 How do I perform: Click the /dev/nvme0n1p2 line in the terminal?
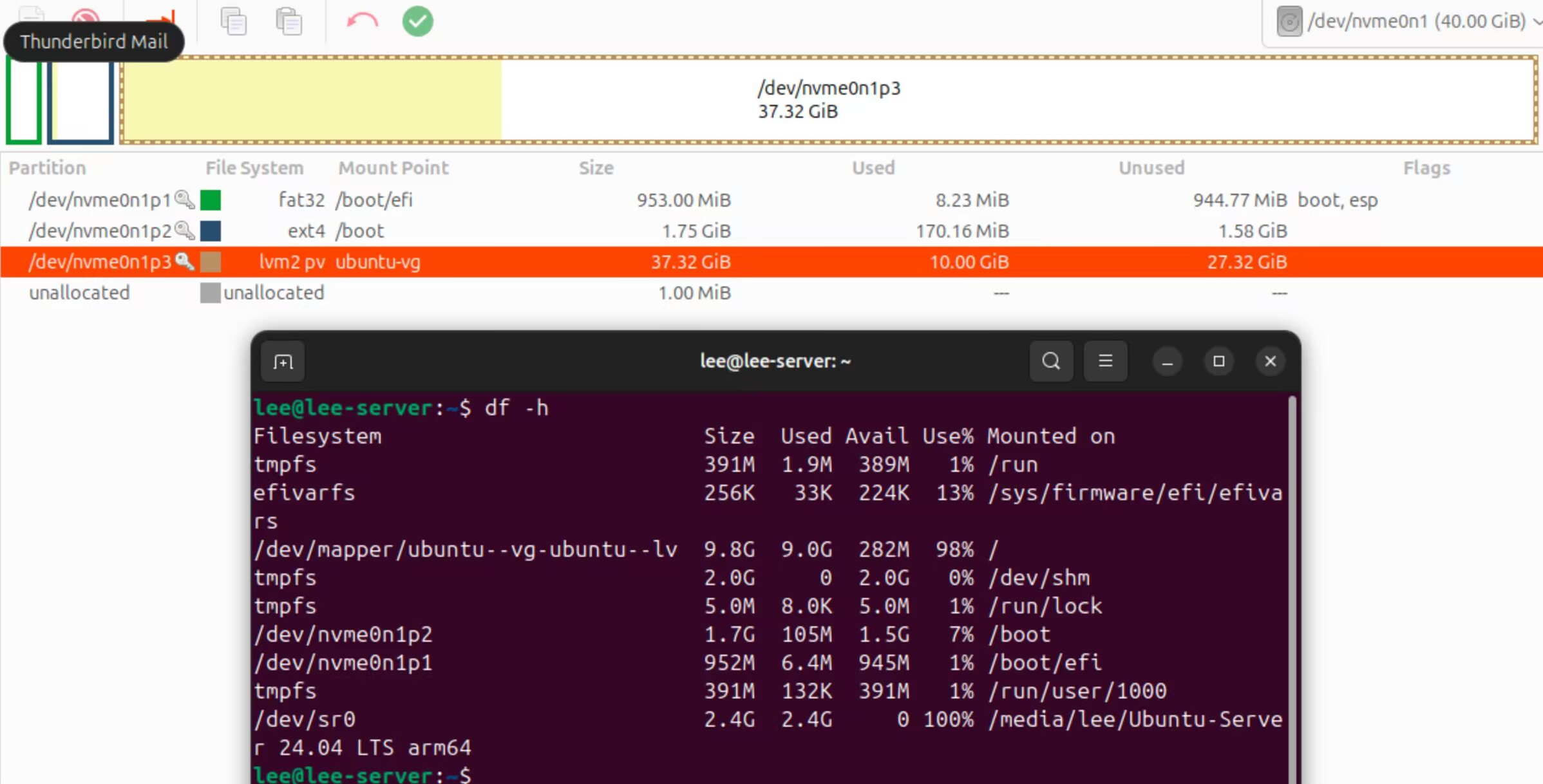(x=770, y=634)
